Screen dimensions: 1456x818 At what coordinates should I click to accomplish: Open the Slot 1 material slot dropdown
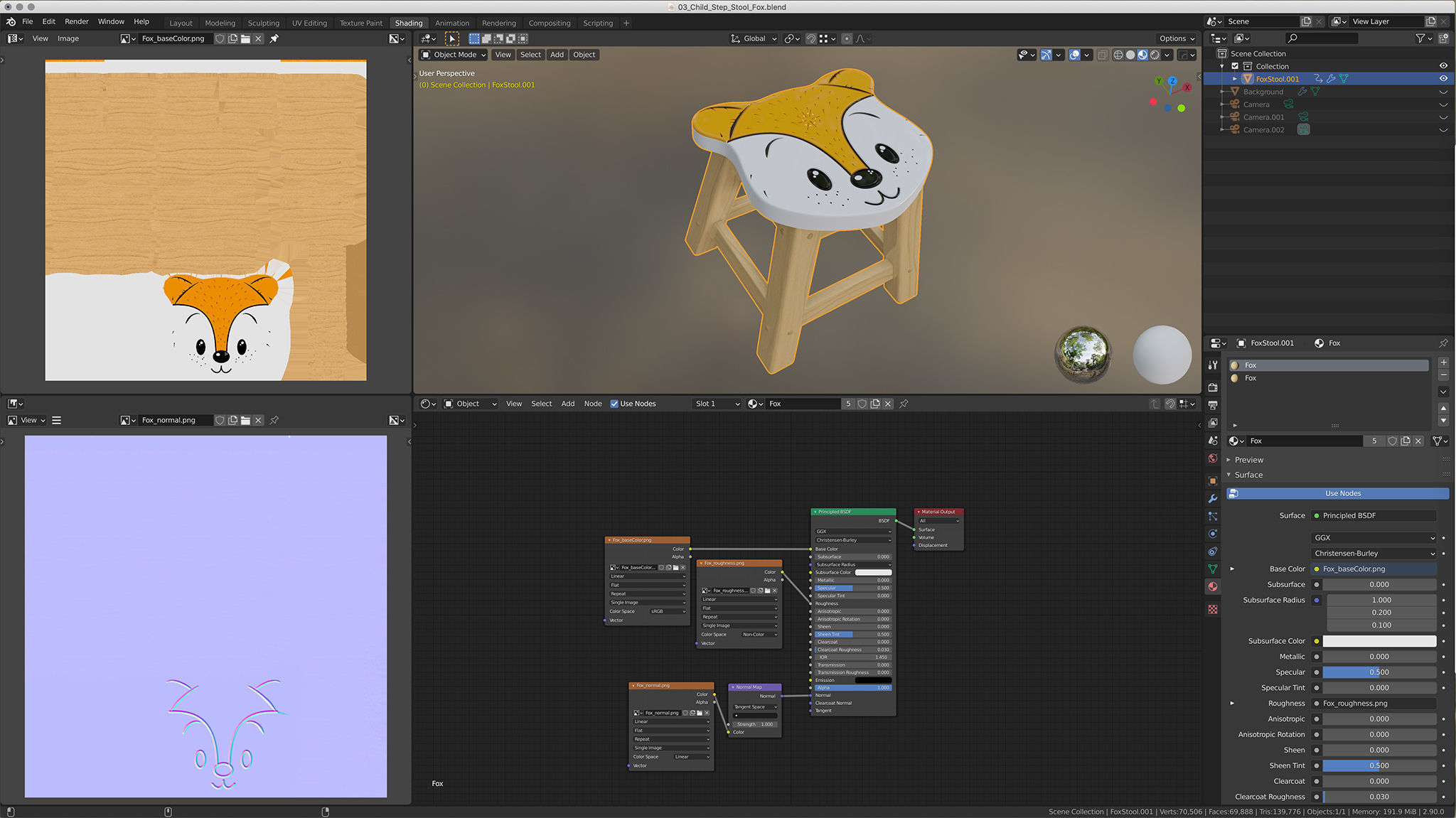tap(717, 404)
